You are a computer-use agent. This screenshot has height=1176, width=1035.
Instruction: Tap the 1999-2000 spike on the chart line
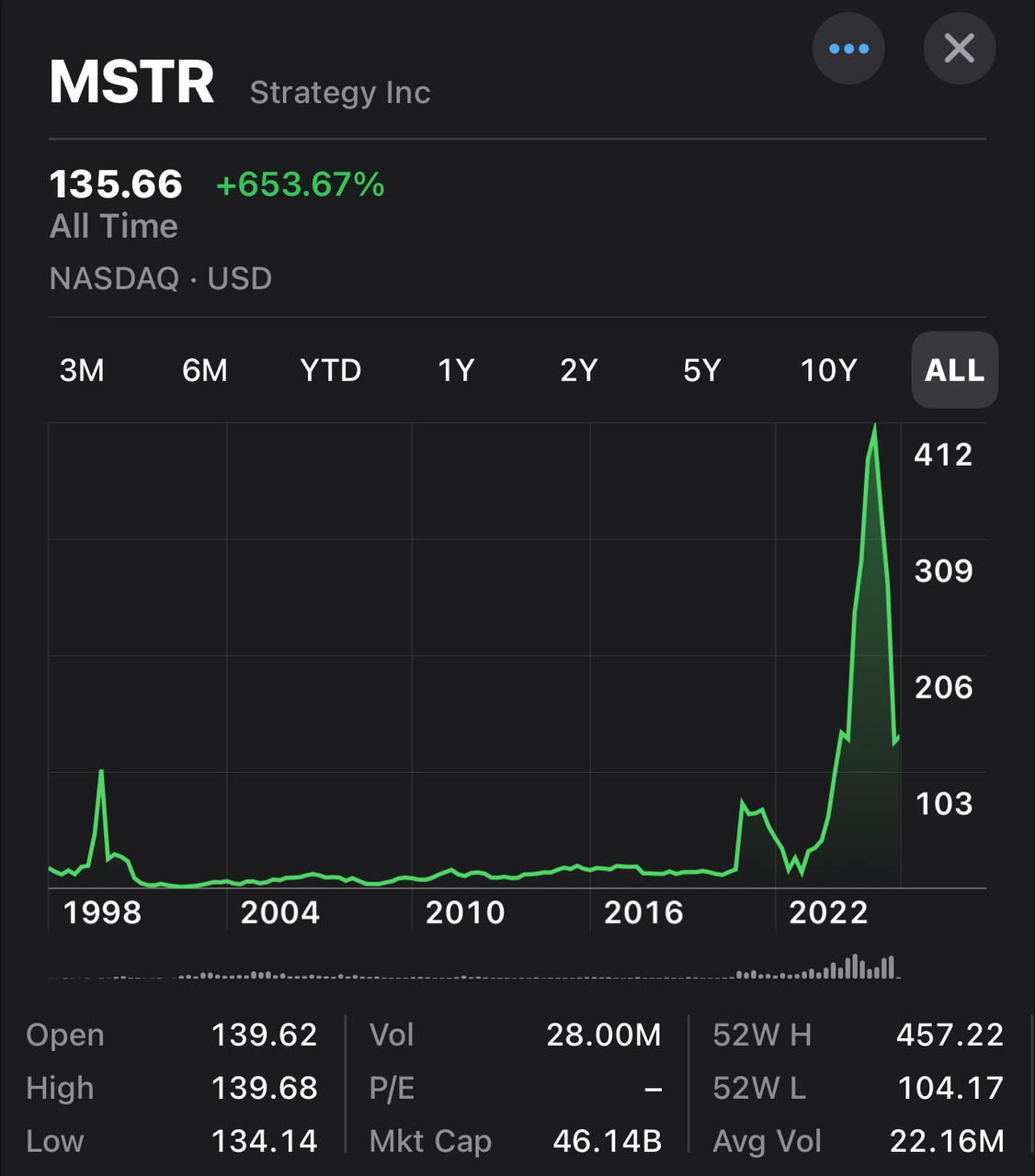[101, 772]
